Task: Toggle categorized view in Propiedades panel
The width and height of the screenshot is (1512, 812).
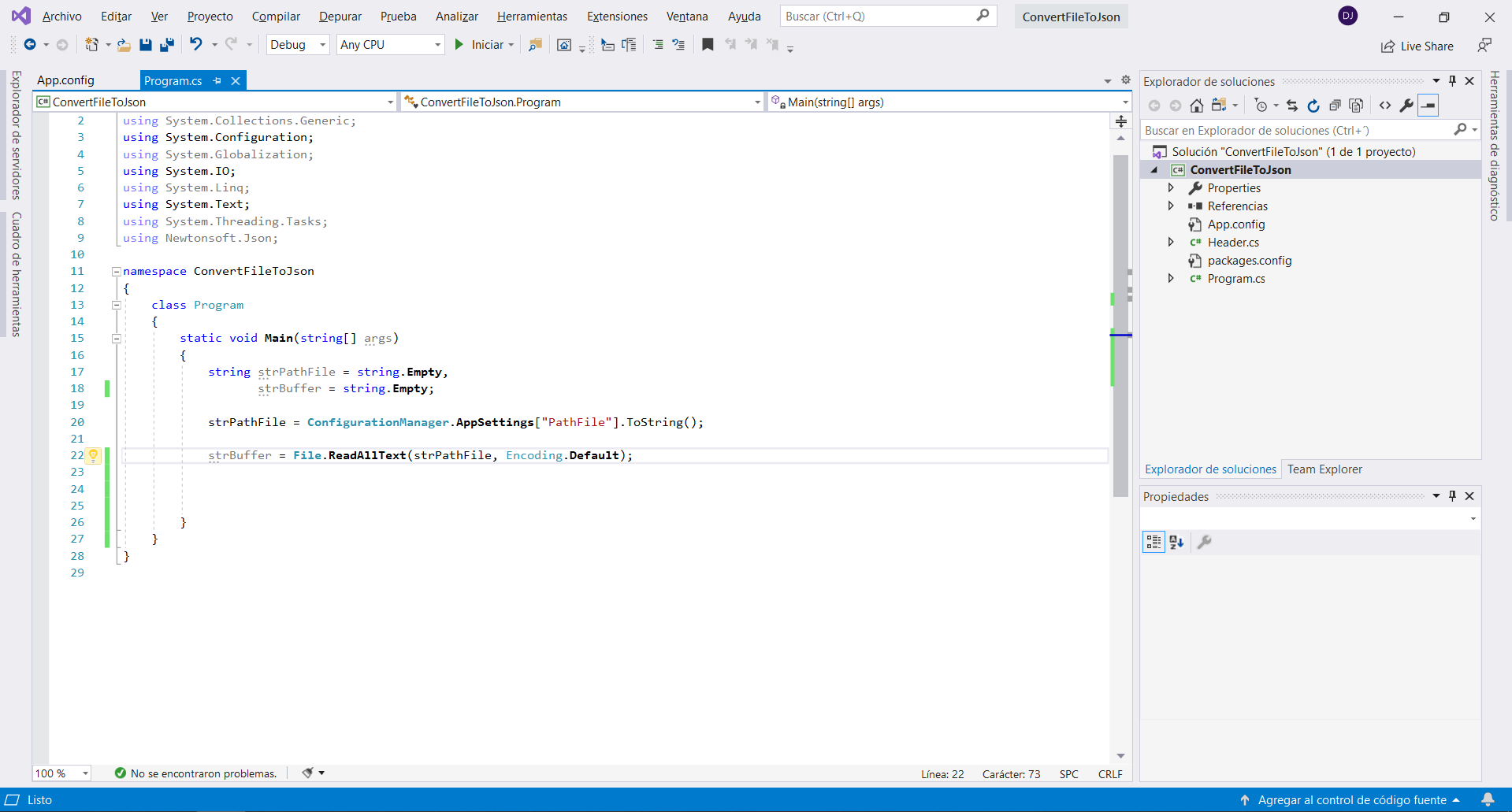Action: tap(1154, 542)
